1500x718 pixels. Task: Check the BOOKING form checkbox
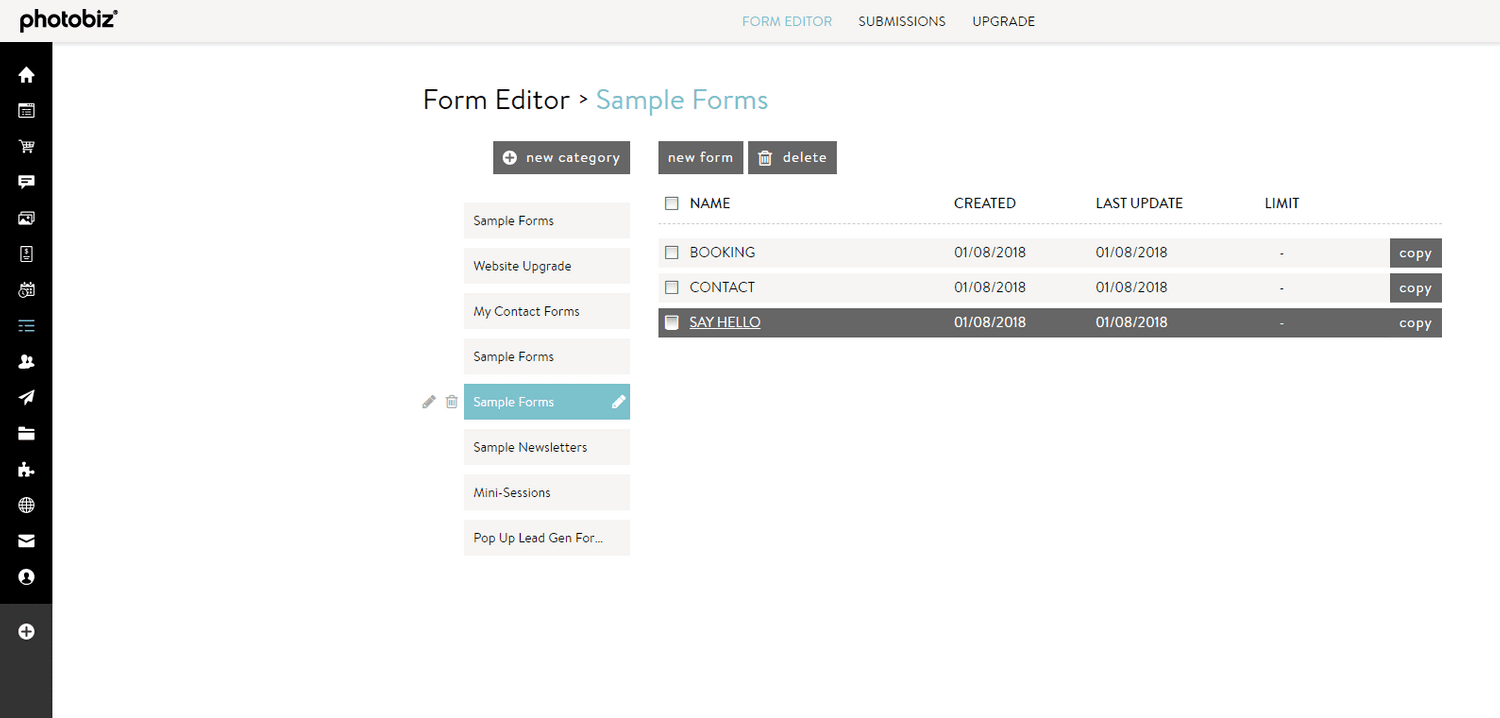click(671, 252)
